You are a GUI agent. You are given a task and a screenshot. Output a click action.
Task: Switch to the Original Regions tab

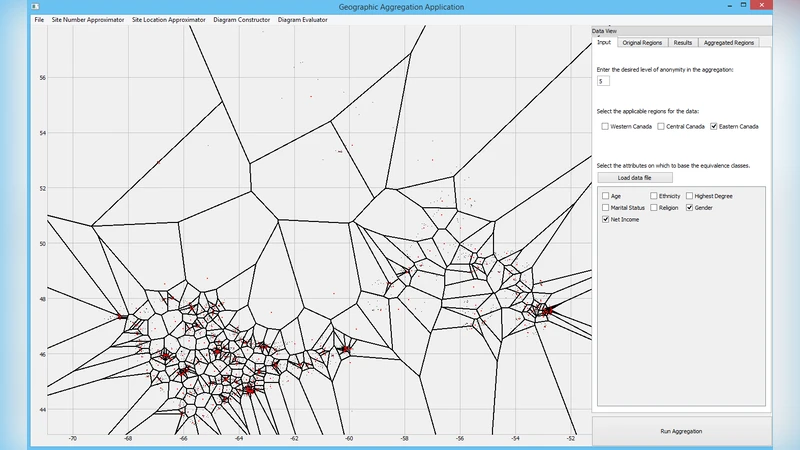tap(641, 42)
